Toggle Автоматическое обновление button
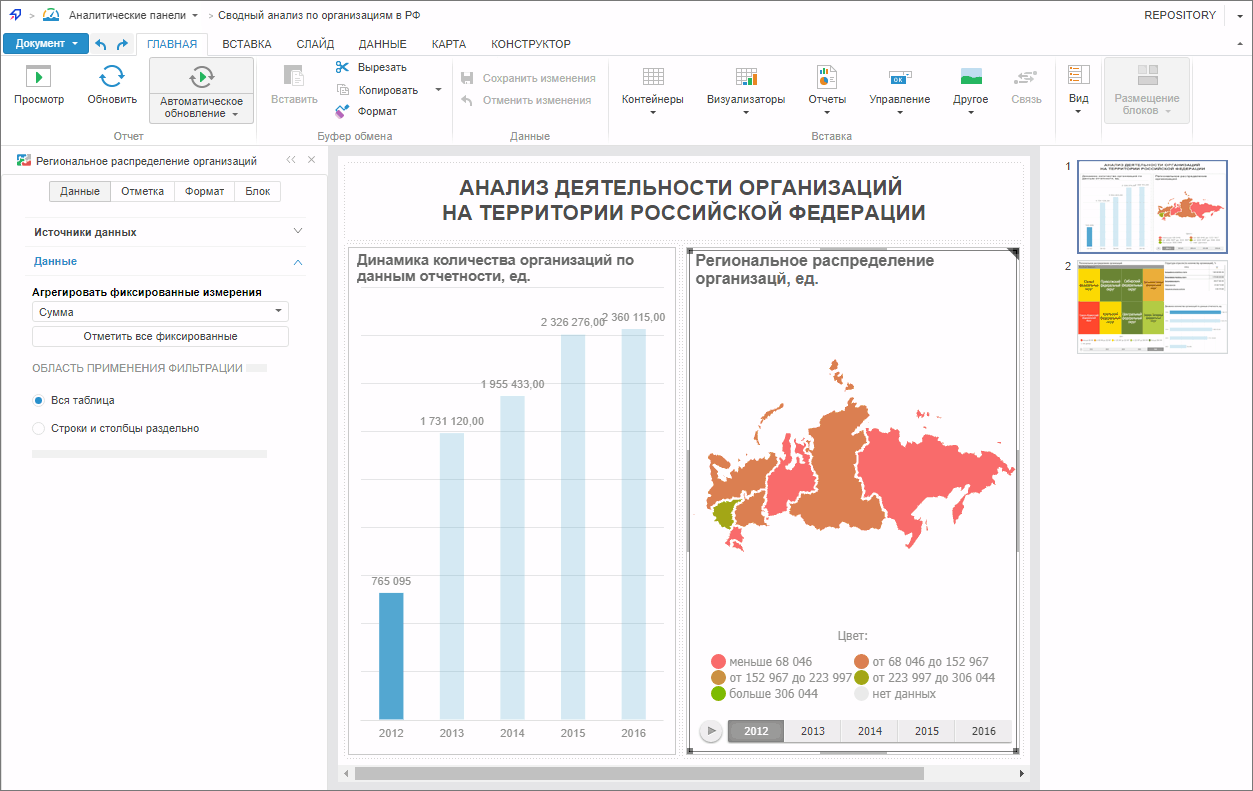 point(201,90)
